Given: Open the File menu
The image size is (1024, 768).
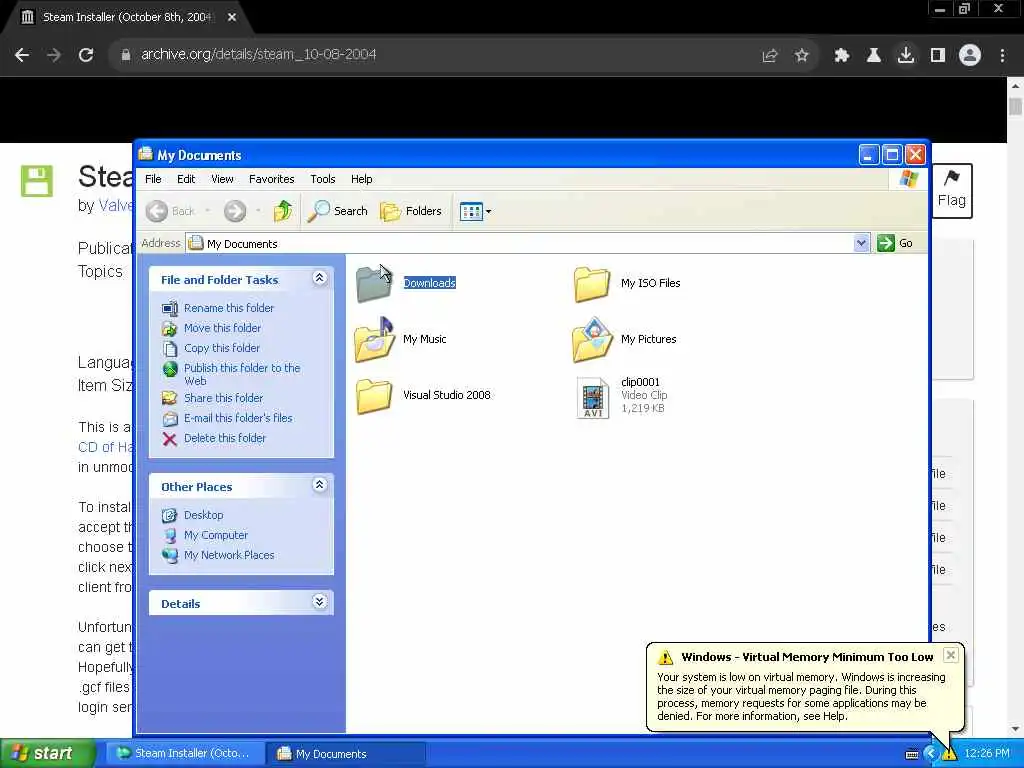Looking at the screenshot, I should click(153, 179).
